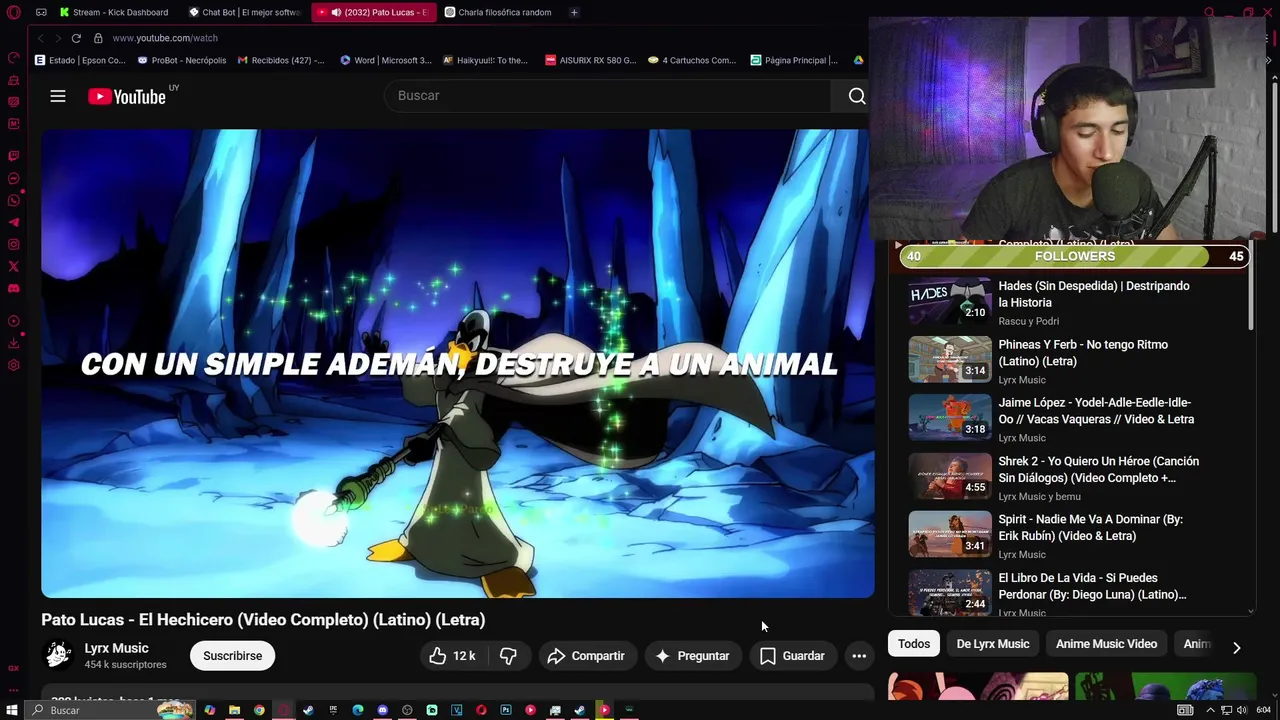The height and width of the screenshot is (720, 1280).
Task: Open a new browser tab with plus
Action: coord(574,12)
